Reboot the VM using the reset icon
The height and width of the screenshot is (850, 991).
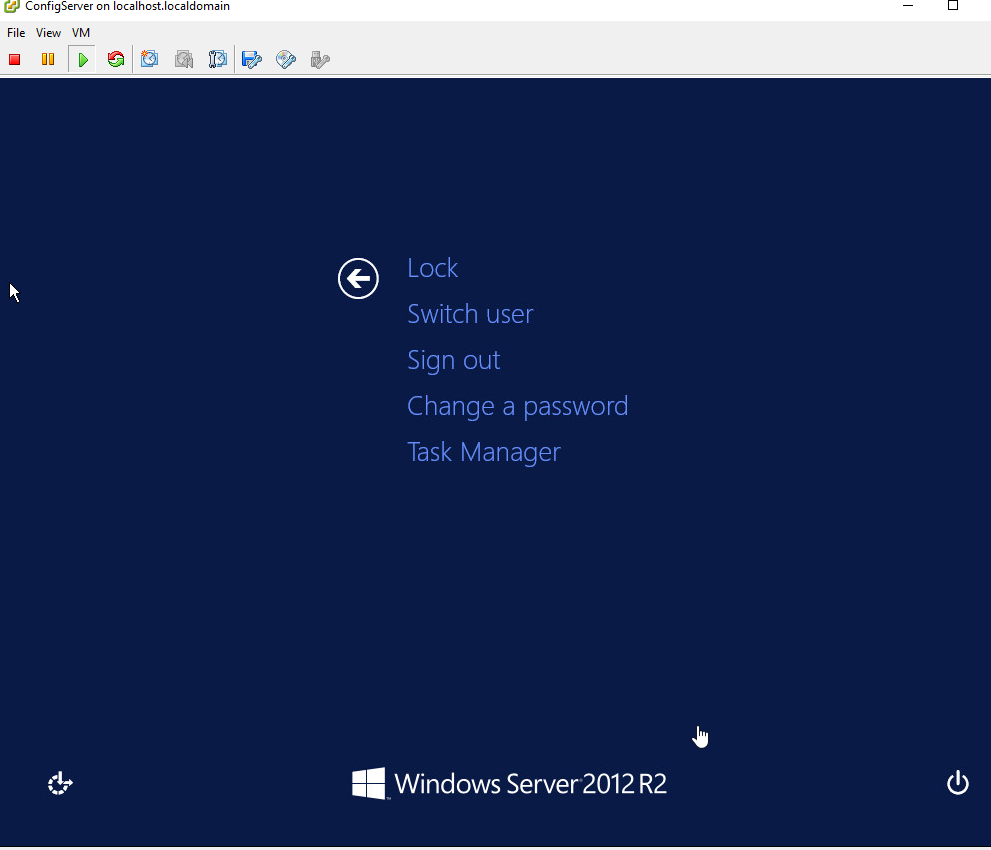(115, 59)
